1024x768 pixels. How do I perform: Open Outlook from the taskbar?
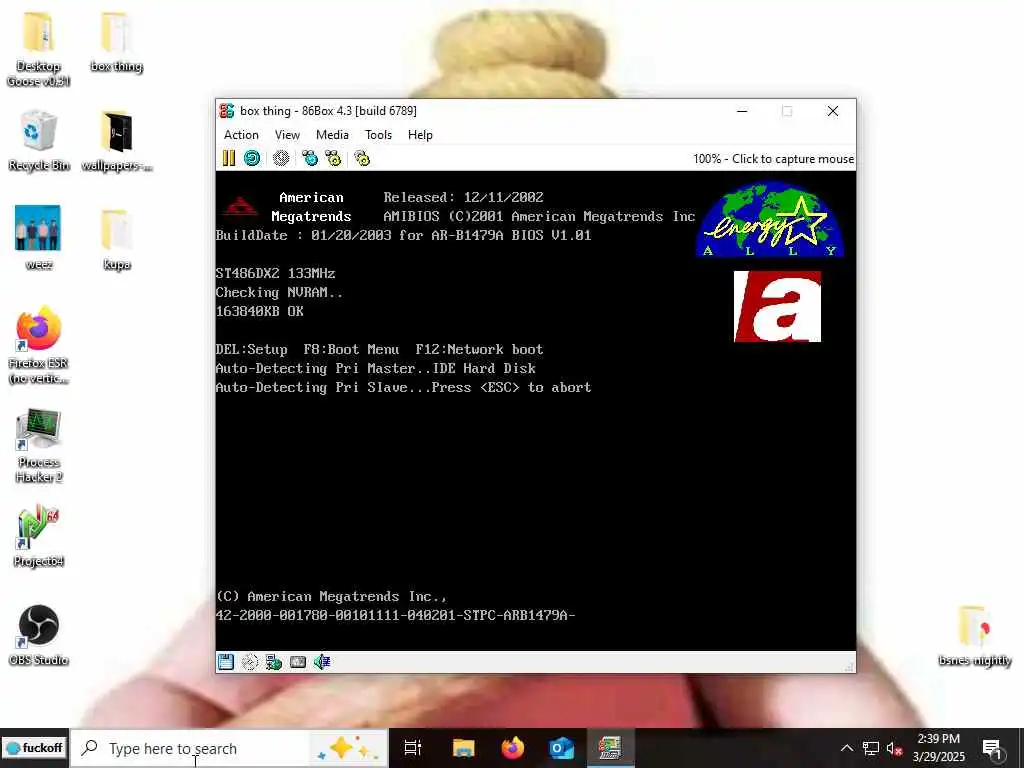pos(561,748)
